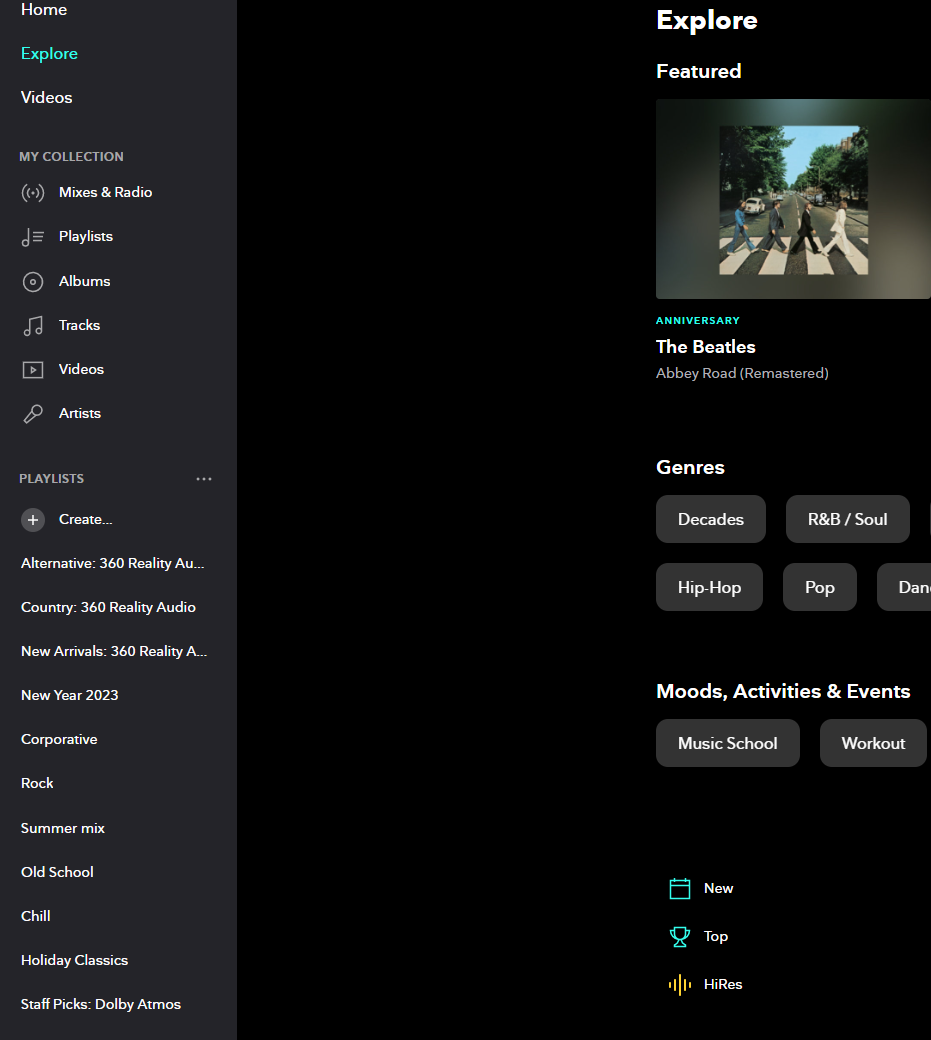Open Albums in My Collection
This screenshot has width=931, height=1040.
pos(84,281)
